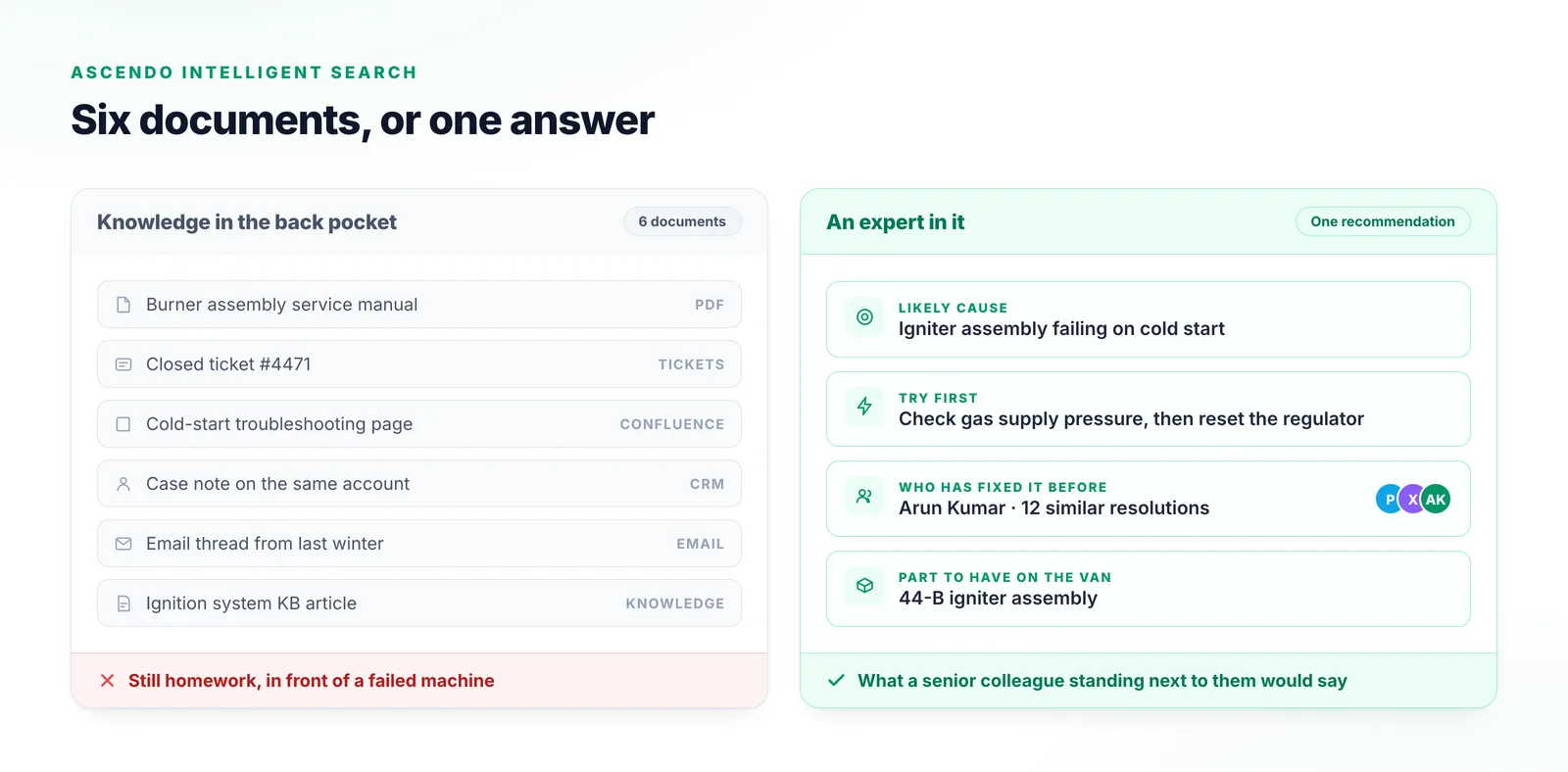The image size is (1568, 772).
Task: Select the Arun Kumar similar resolutions card
Action: [x=1149, y=499]
